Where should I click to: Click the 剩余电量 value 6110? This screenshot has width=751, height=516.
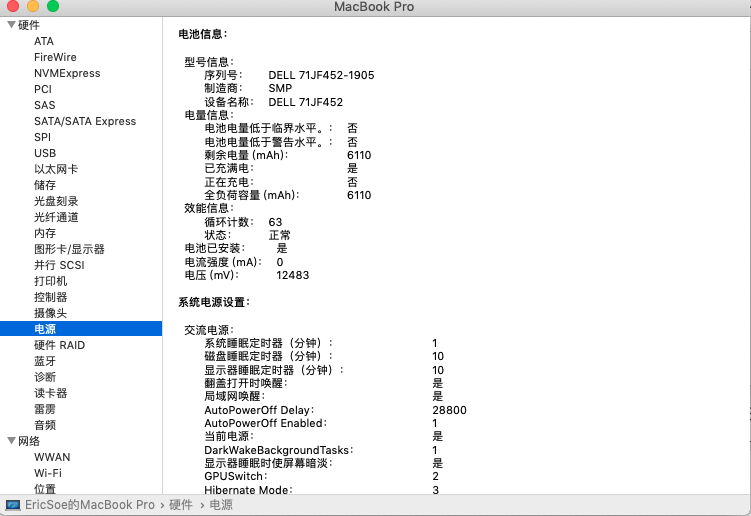coord(359,155)
